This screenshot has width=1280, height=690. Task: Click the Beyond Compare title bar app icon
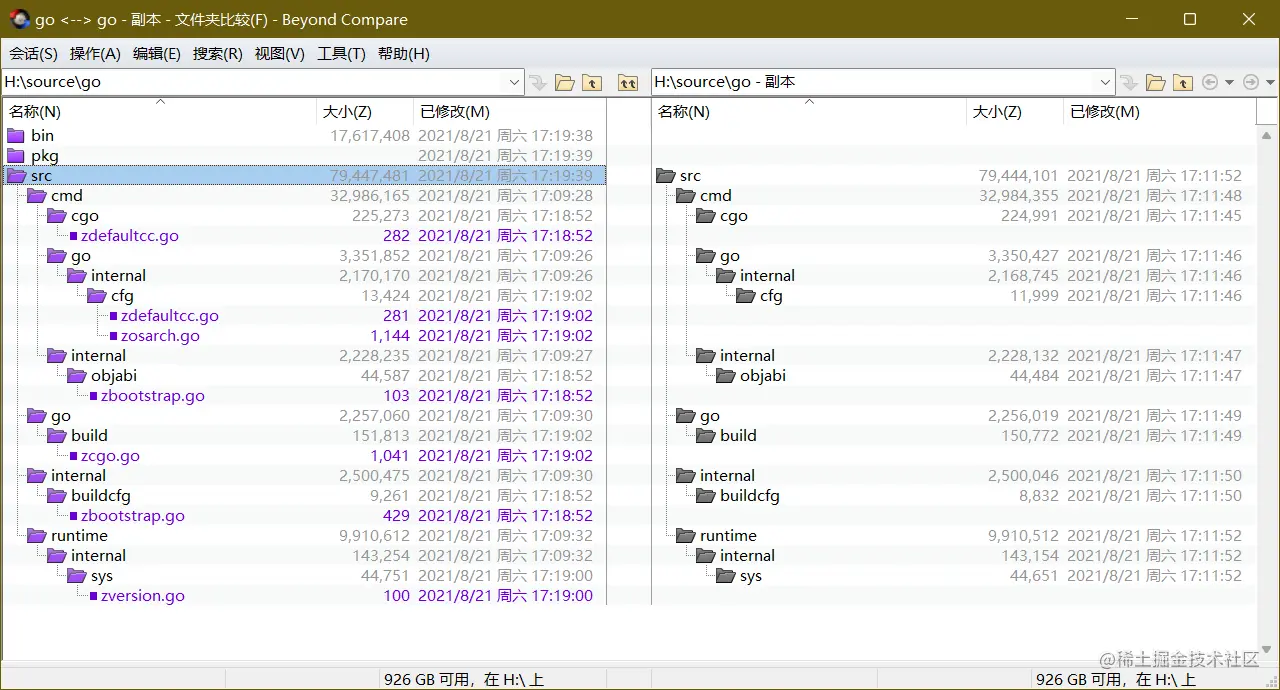[19, 19]
